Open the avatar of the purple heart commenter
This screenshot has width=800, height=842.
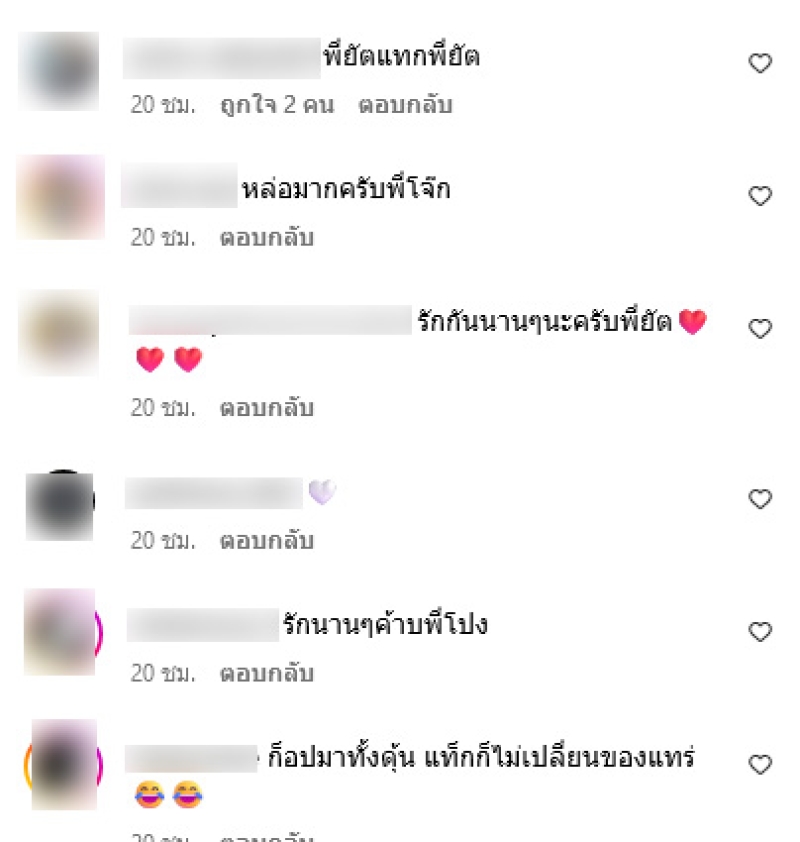(60, 506)
